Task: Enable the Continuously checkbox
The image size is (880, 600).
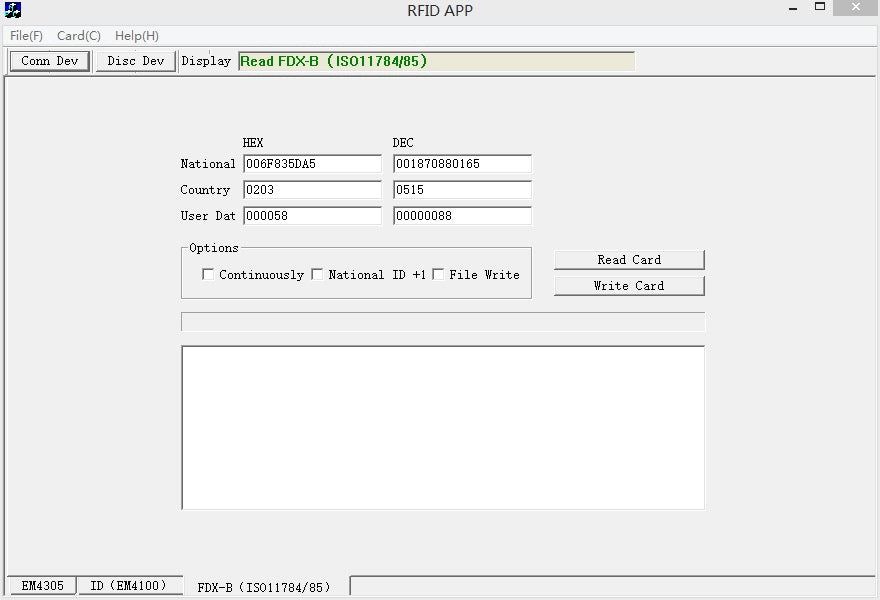Action: [x=208, y=275]
